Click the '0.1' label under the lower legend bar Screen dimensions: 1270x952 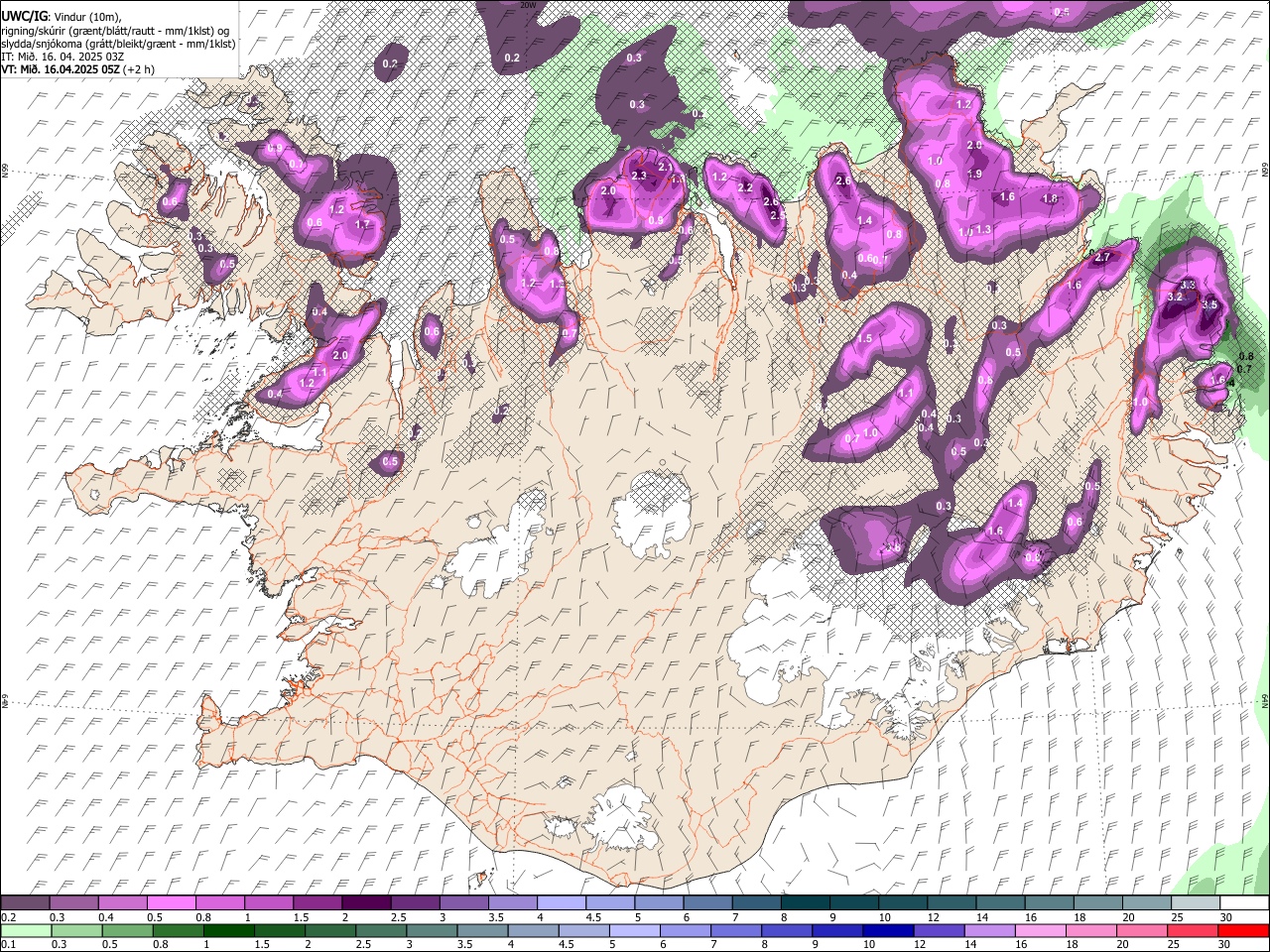(8, 945)
